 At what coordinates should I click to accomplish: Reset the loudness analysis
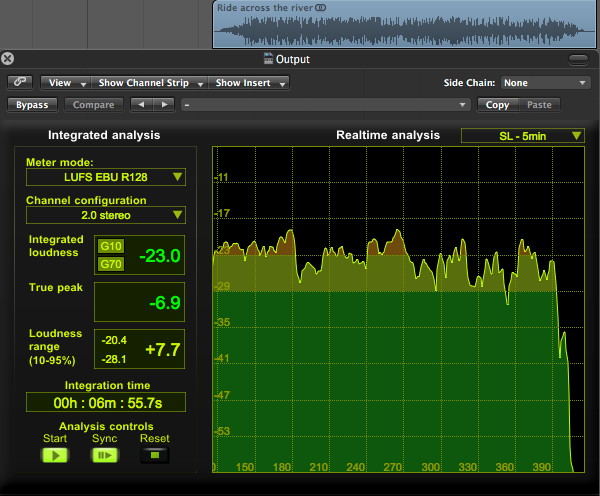(x=155, y=455)
